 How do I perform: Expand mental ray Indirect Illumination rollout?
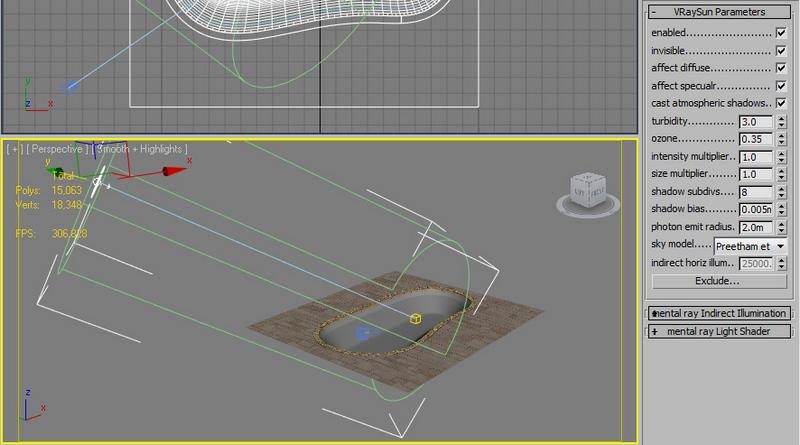717,313
